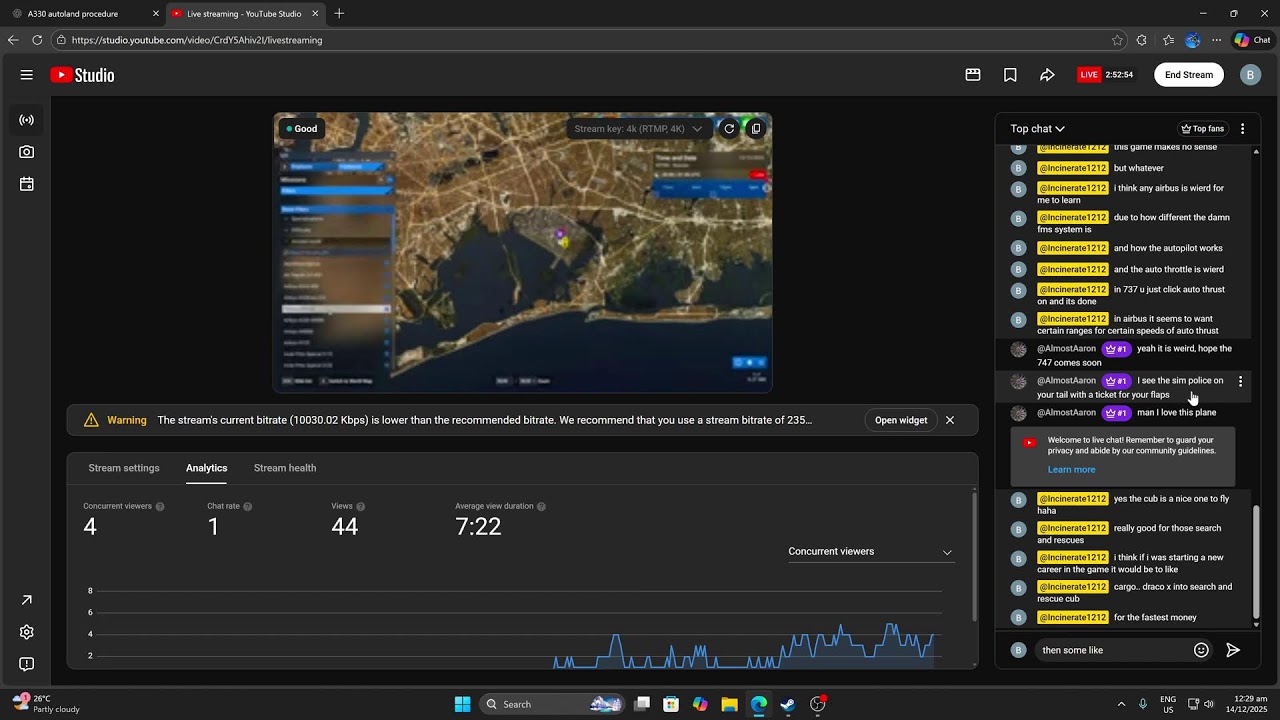Reset the stream key with refresh icon
The image size is (1280, 720).
coord(729,128)
